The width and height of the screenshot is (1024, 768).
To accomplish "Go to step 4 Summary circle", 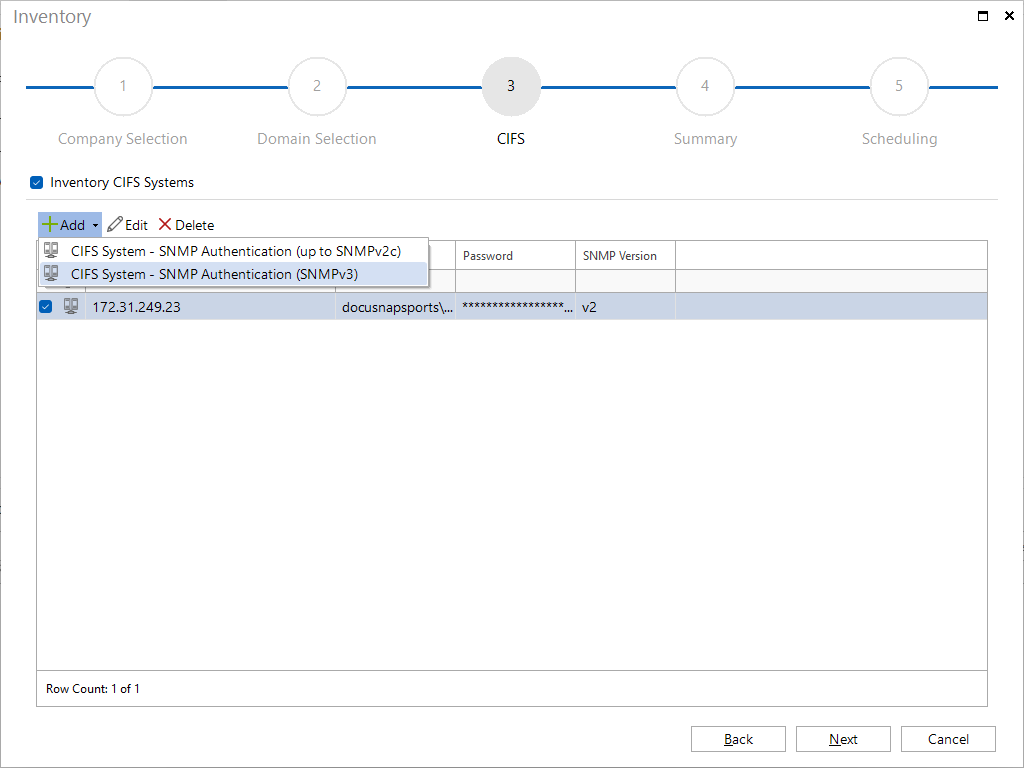I will click(705, 86).
